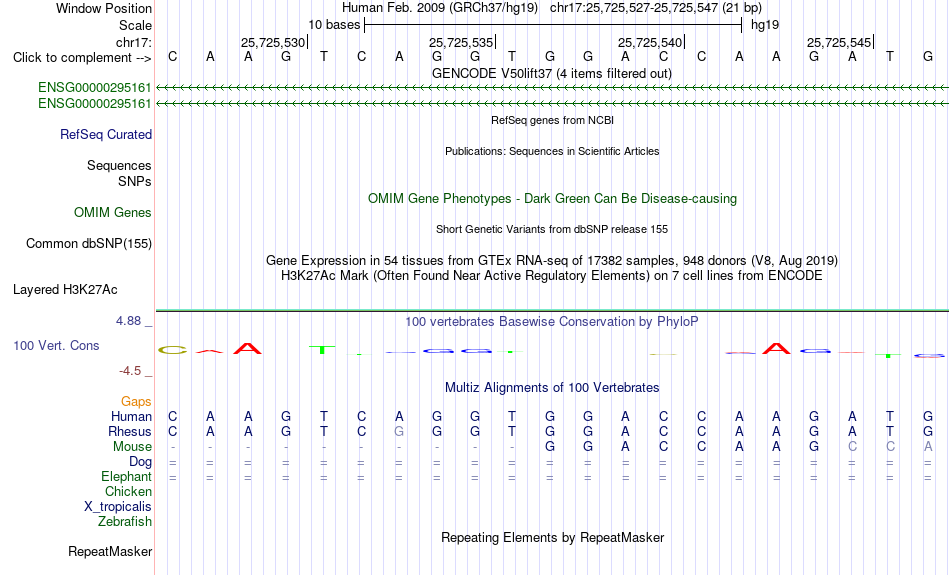The image size is (950, 575).
Task: Click the GTEx Gene Expression track title
Action: point(552,261)
